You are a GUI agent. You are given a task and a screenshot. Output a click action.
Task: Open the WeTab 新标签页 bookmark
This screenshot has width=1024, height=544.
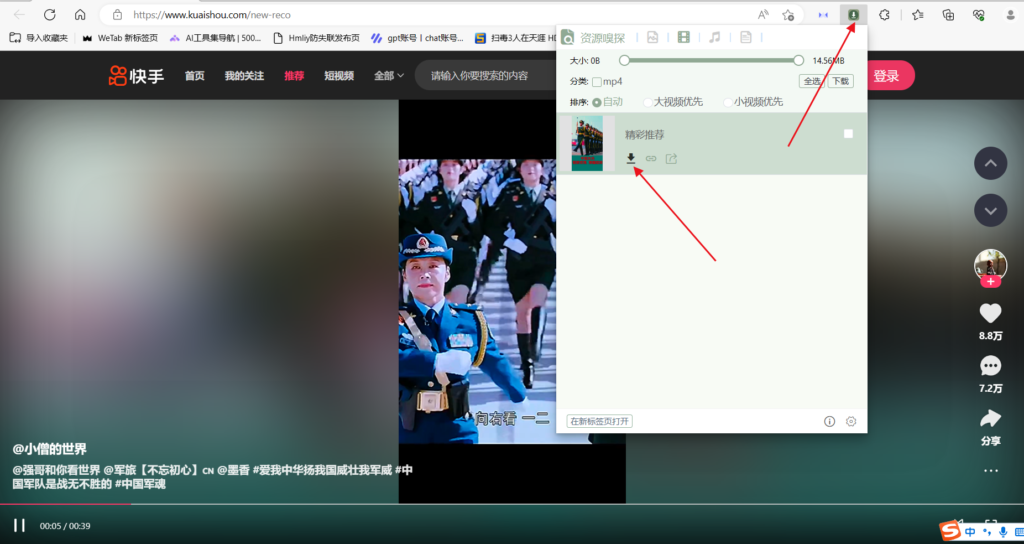pos(120,38)
